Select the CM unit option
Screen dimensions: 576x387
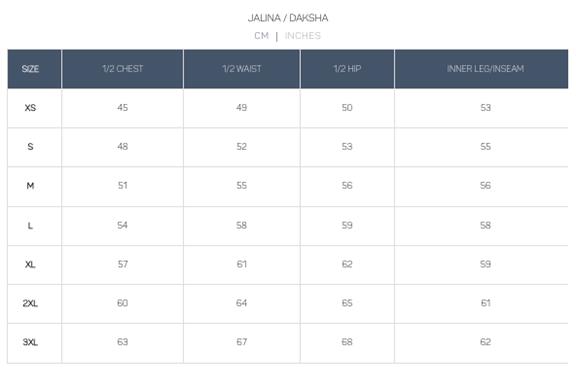pos(262,36)
